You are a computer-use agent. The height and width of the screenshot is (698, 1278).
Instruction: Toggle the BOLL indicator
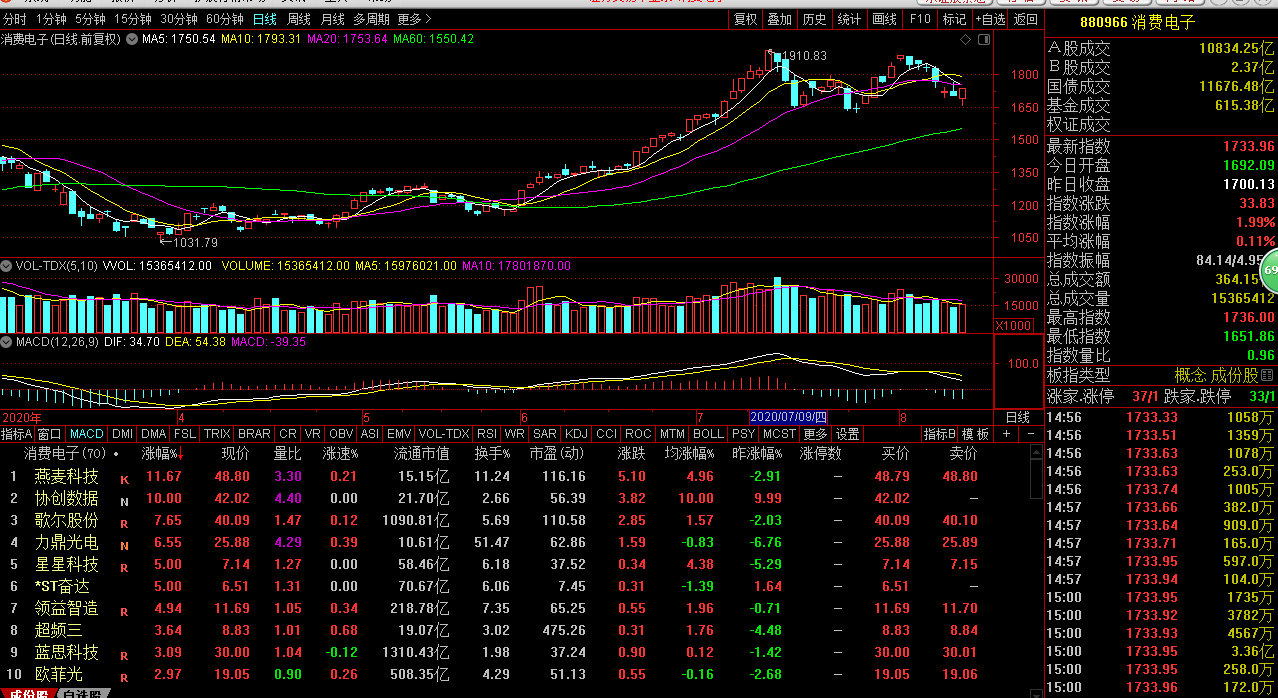pos(707,434)
